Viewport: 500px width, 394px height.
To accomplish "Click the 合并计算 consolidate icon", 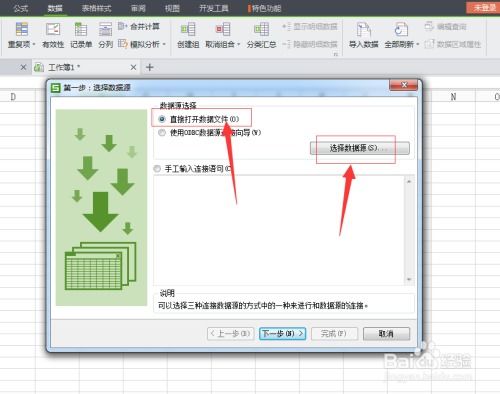I will click(x=123, y=26).
